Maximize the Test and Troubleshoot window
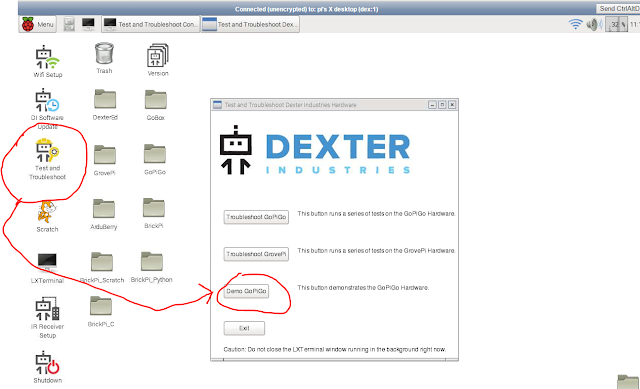This screenshot has height=389, width=640. point(442,105)
